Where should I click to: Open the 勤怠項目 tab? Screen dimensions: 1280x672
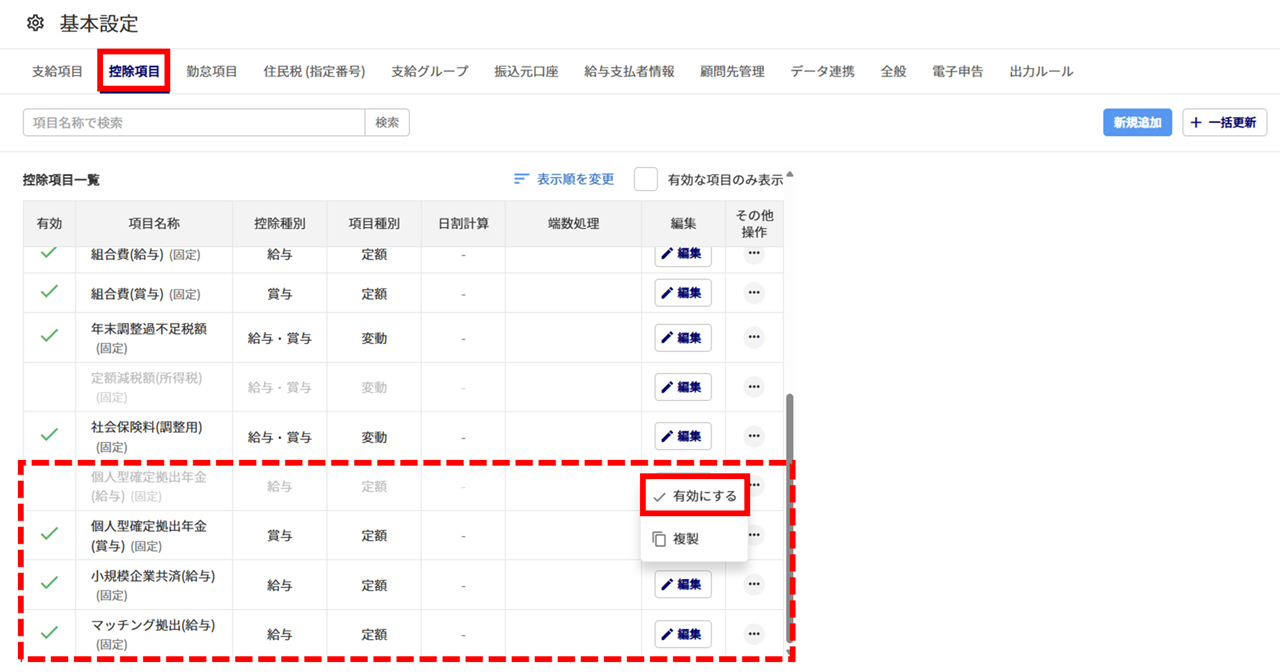(212, 72)
